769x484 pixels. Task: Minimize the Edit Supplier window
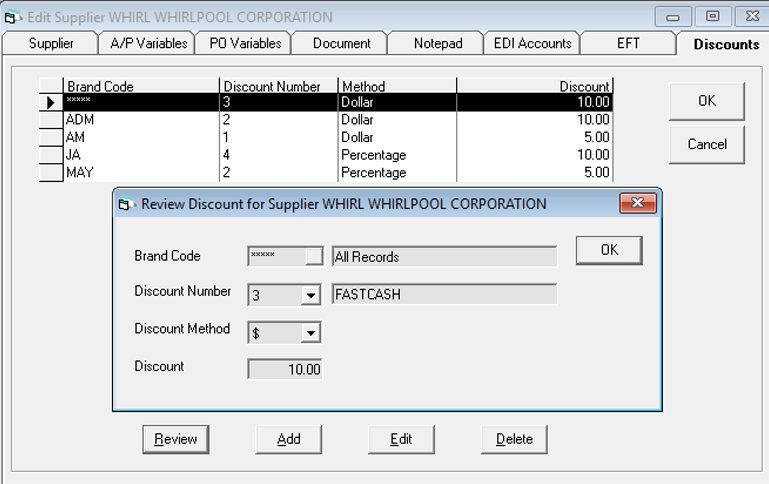click(x=673, y=17)
